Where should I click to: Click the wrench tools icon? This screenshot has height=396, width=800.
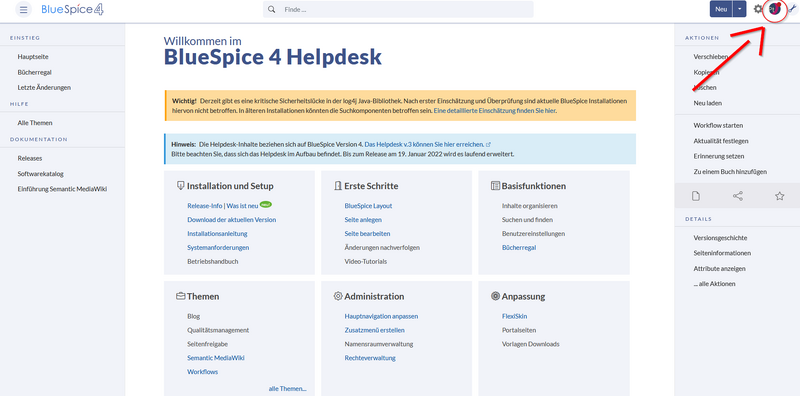pyautogui.click(x=792, y=9)
